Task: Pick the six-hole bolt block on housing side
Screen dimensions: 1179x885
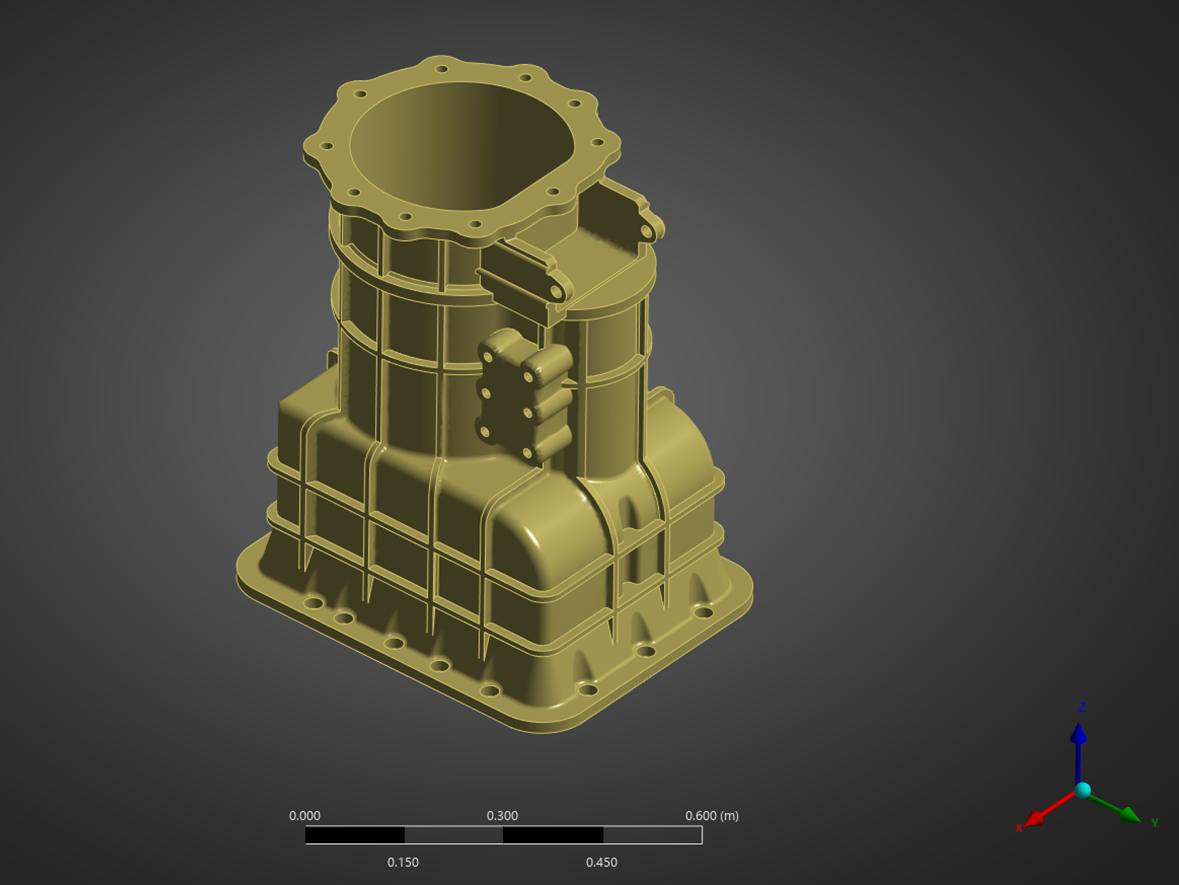Action: point(522,395)
